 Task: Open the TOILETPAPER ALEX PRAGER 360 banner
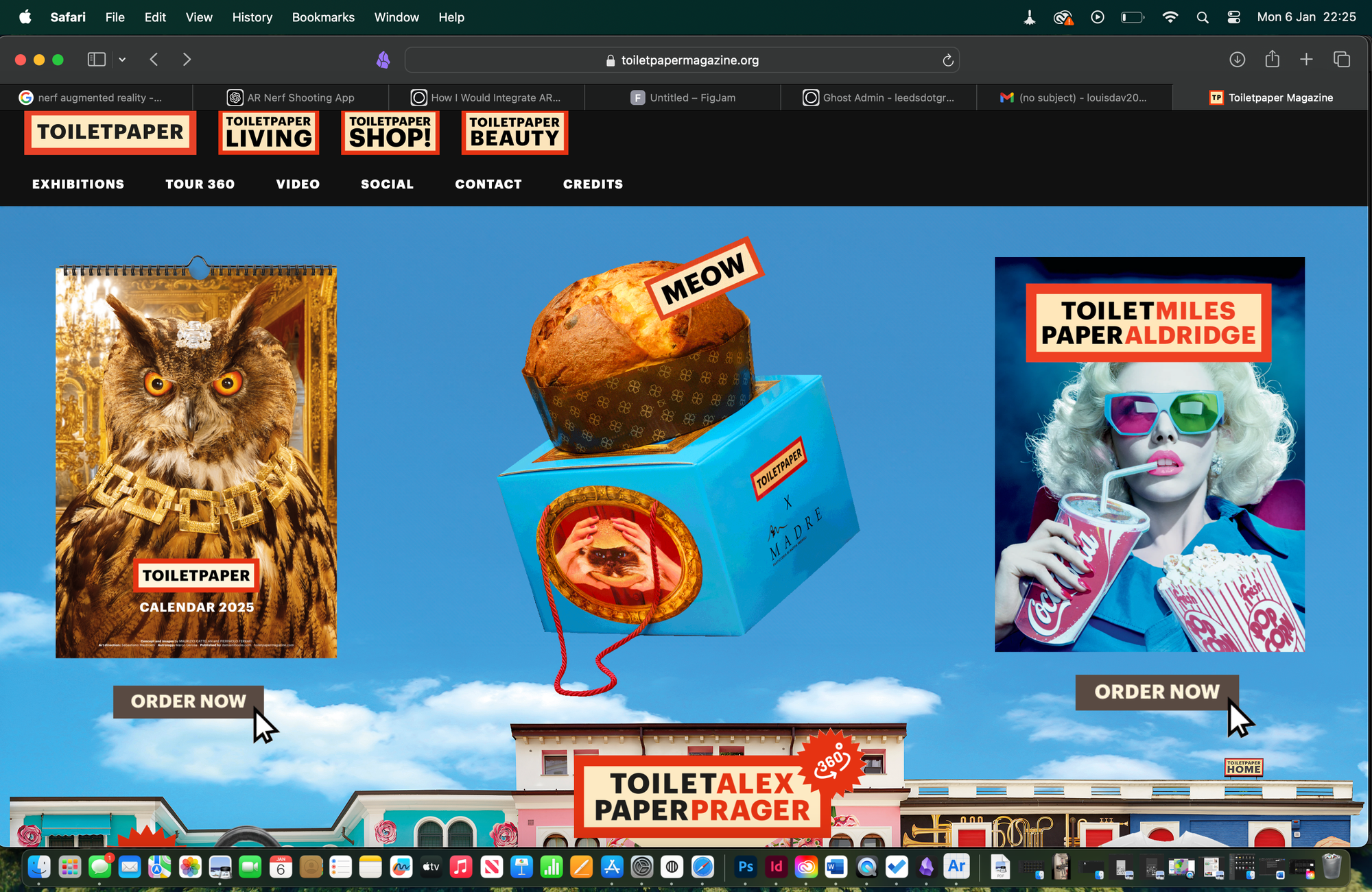[x=703, y=796]
